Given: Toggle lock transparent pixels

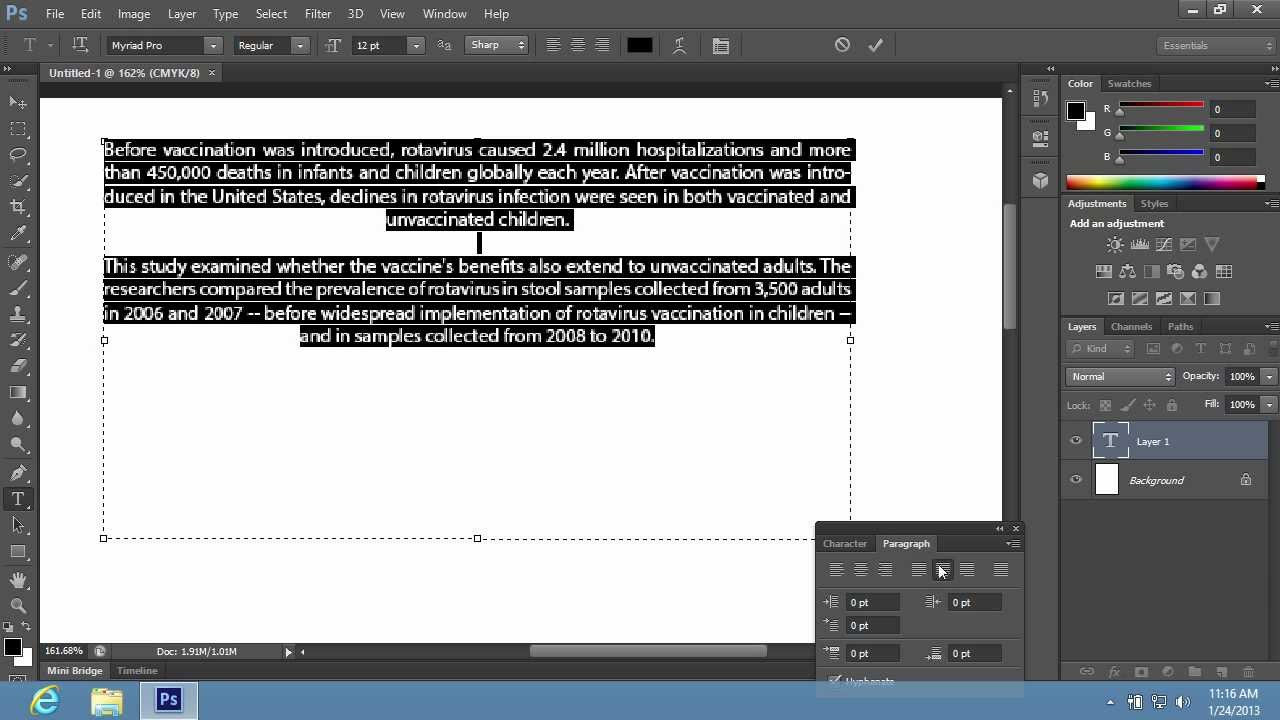Looking at the screenshot, I should click(1105, 405).
